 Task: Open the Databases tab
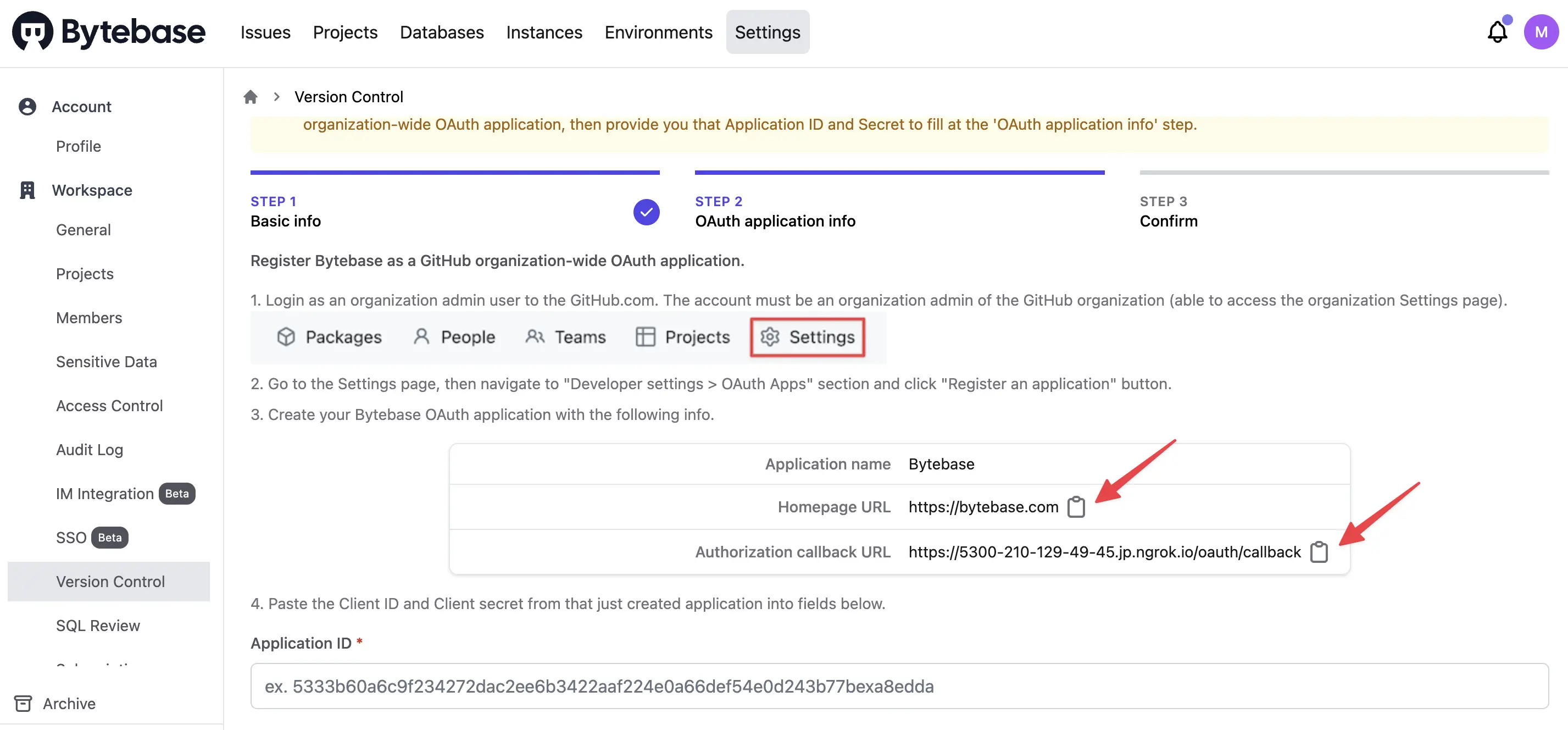tap(442, 32)
